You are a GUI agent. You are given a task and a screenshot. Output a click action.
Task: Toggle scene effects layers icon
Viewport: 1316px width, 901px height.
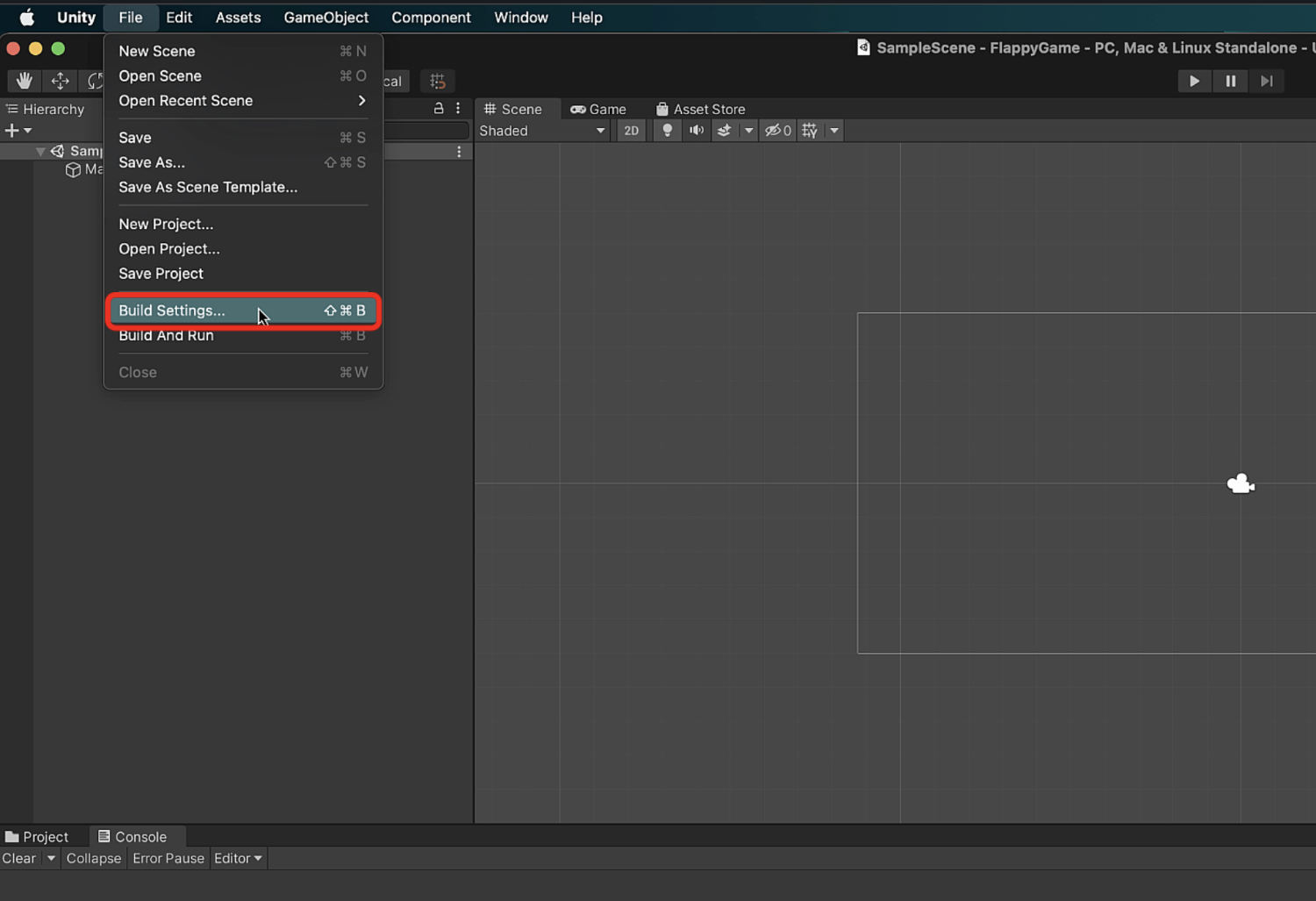click(x=724, y=131)
